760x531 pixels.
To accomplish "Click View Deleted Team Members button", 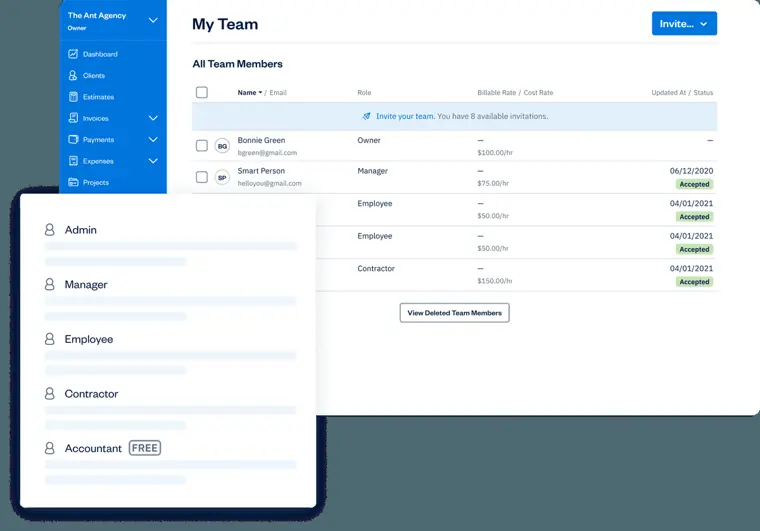I will (x=454, y=313).
